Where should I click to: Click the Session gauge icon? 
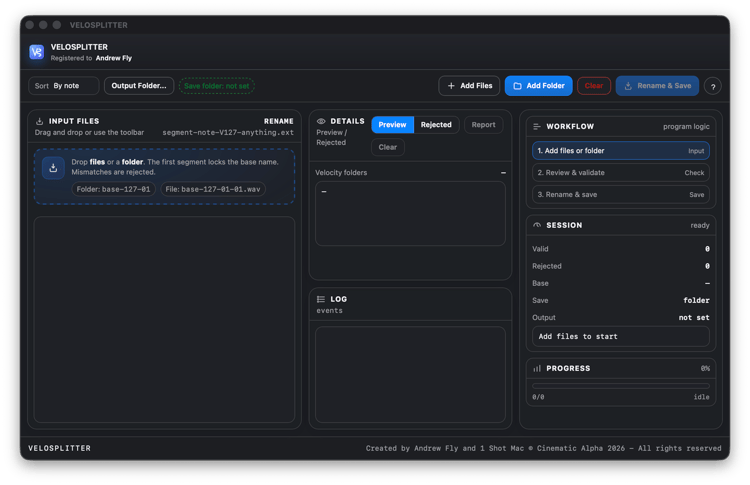tap(537, 225)
